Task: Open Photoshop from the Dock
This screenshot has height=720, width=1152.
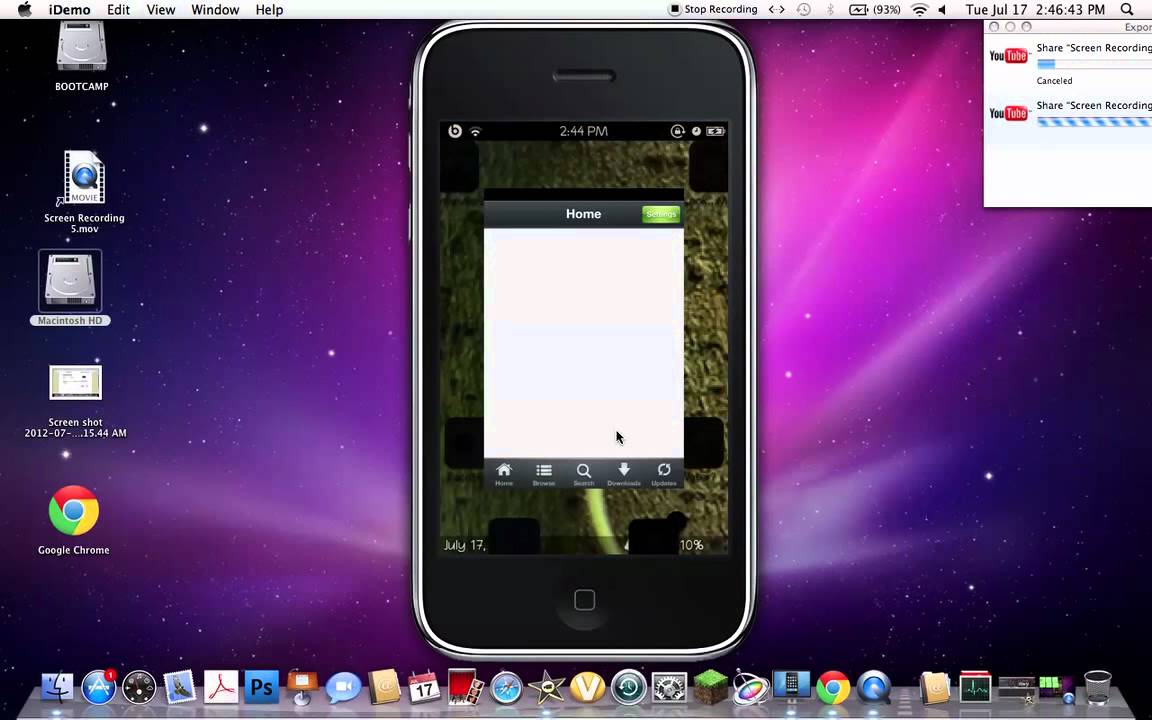Action: [x=262, y=688]
